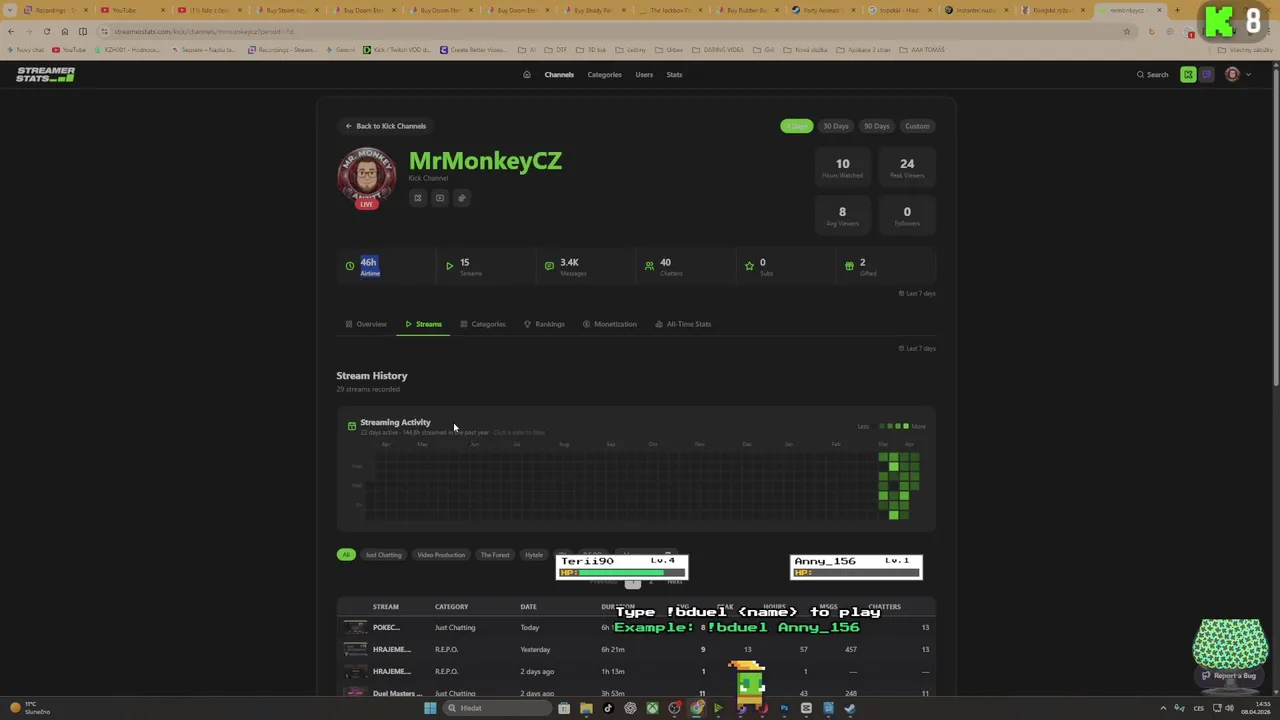Switch to the All-Time Stats tab
The height and width of the screenshot is (720, 1280).
[683, 324]
